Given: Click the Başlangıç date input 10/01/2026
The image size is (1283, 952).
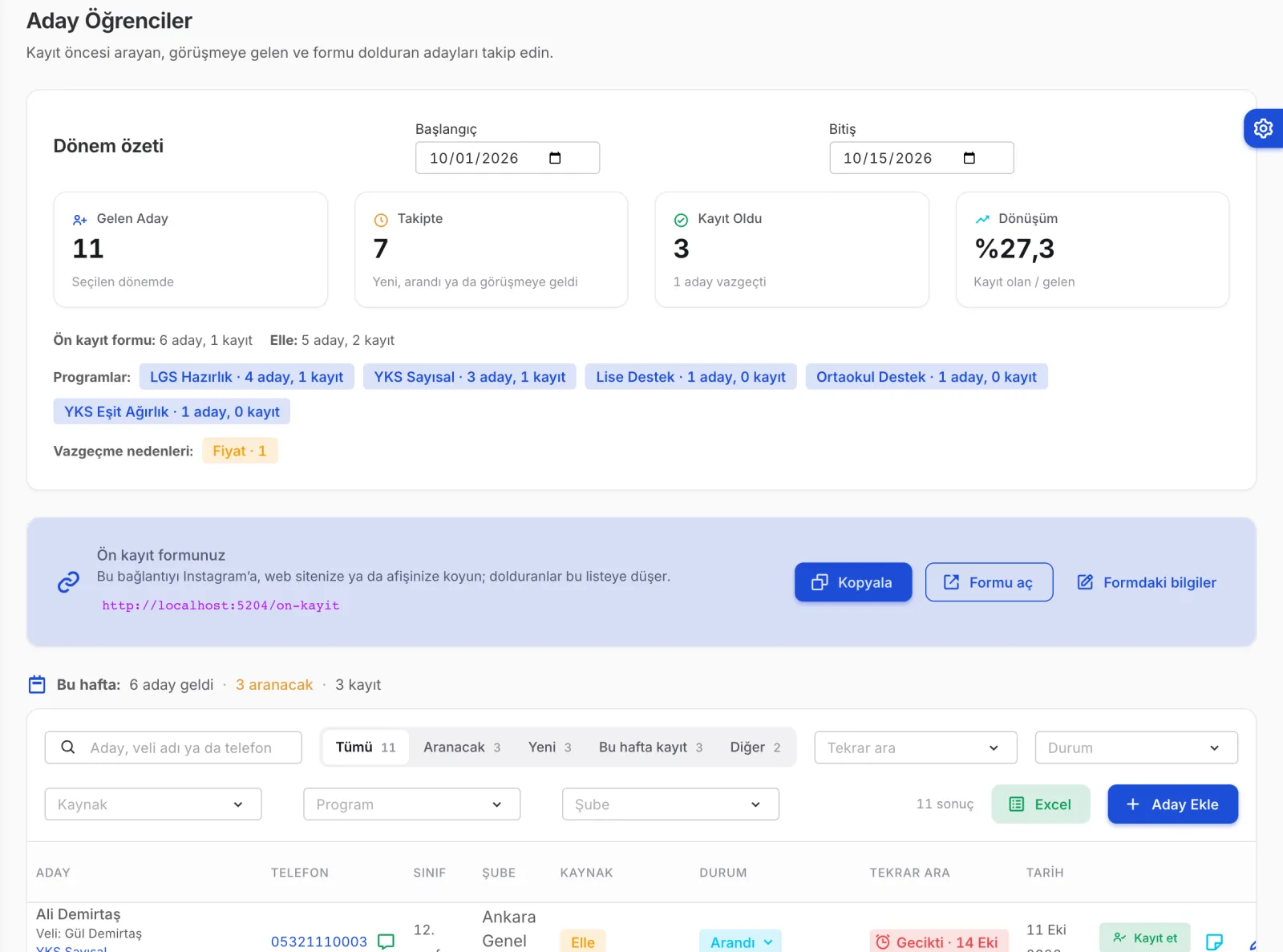Looking at the screenshot, I should [x=508, y=158].
